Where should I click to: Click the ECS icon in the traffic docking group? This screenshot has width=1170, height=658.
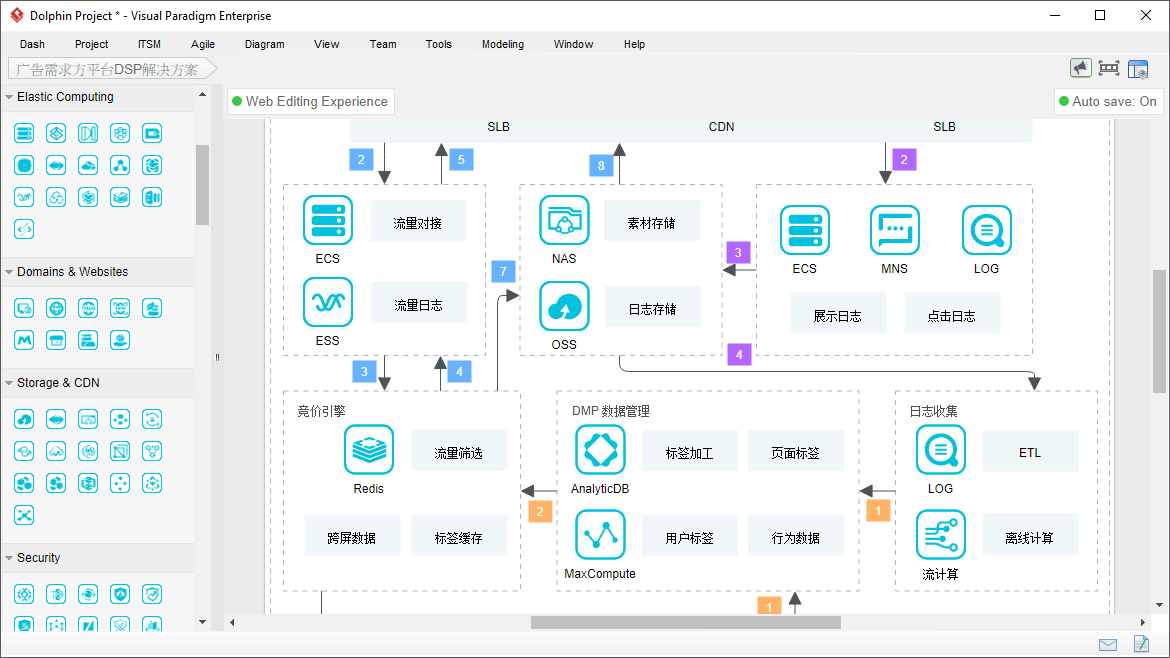[x=328, y=220]
